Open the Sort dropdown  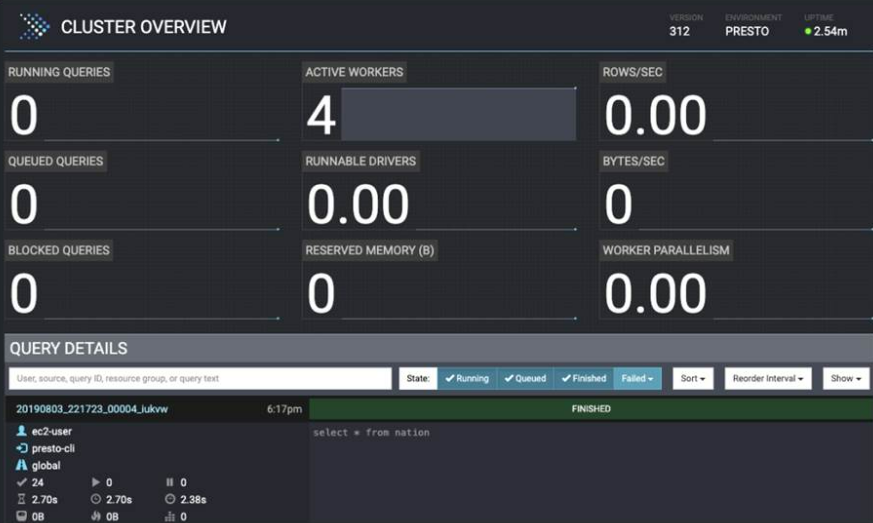pos(693,378)
